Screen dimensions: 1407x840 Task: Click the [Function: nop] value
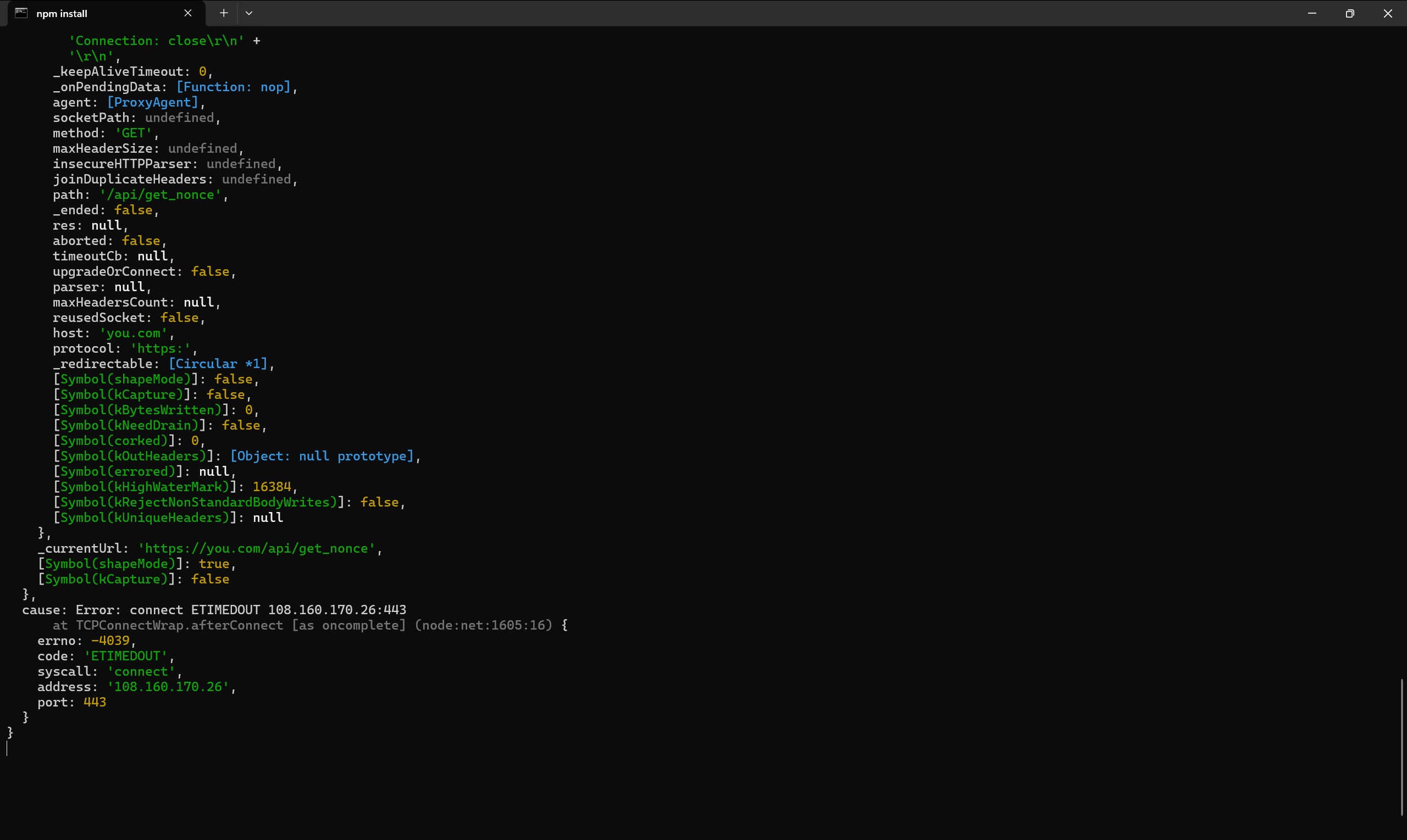[x=233, y=87]
